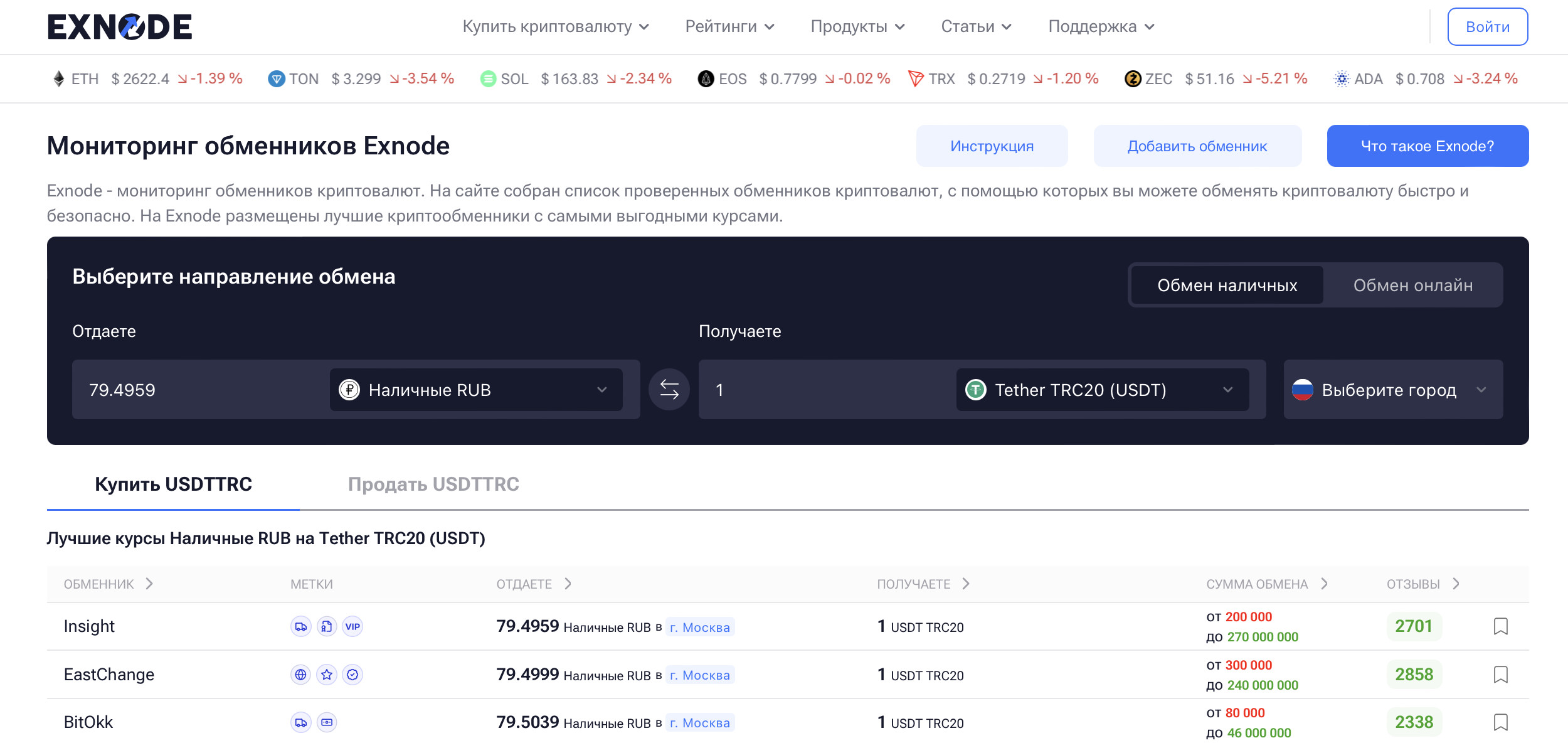Expand the Выберите город city selector
The image size is (1568, 743).
(x=1392, y=390)
